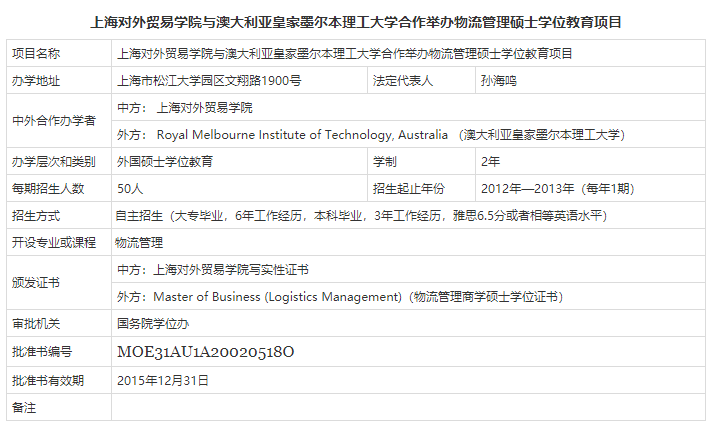The height and width of the screenshot is (426, 711).
Task: Click the expiry date 2015年12月31日
Action: coord(162,381)
